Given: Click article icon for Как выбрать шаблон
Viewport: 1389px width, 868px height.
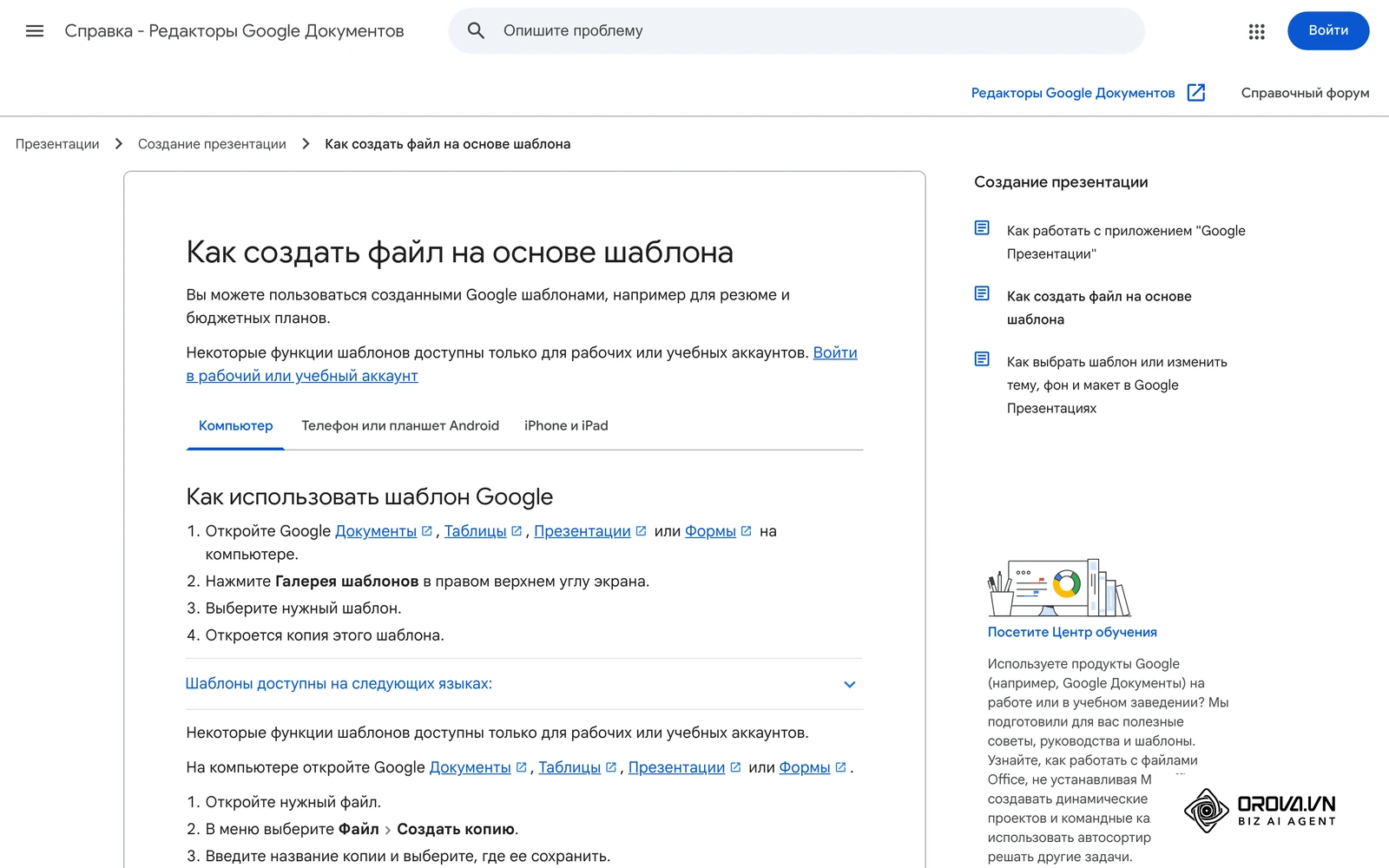Looking at the screenshot, I should [982, 358].
